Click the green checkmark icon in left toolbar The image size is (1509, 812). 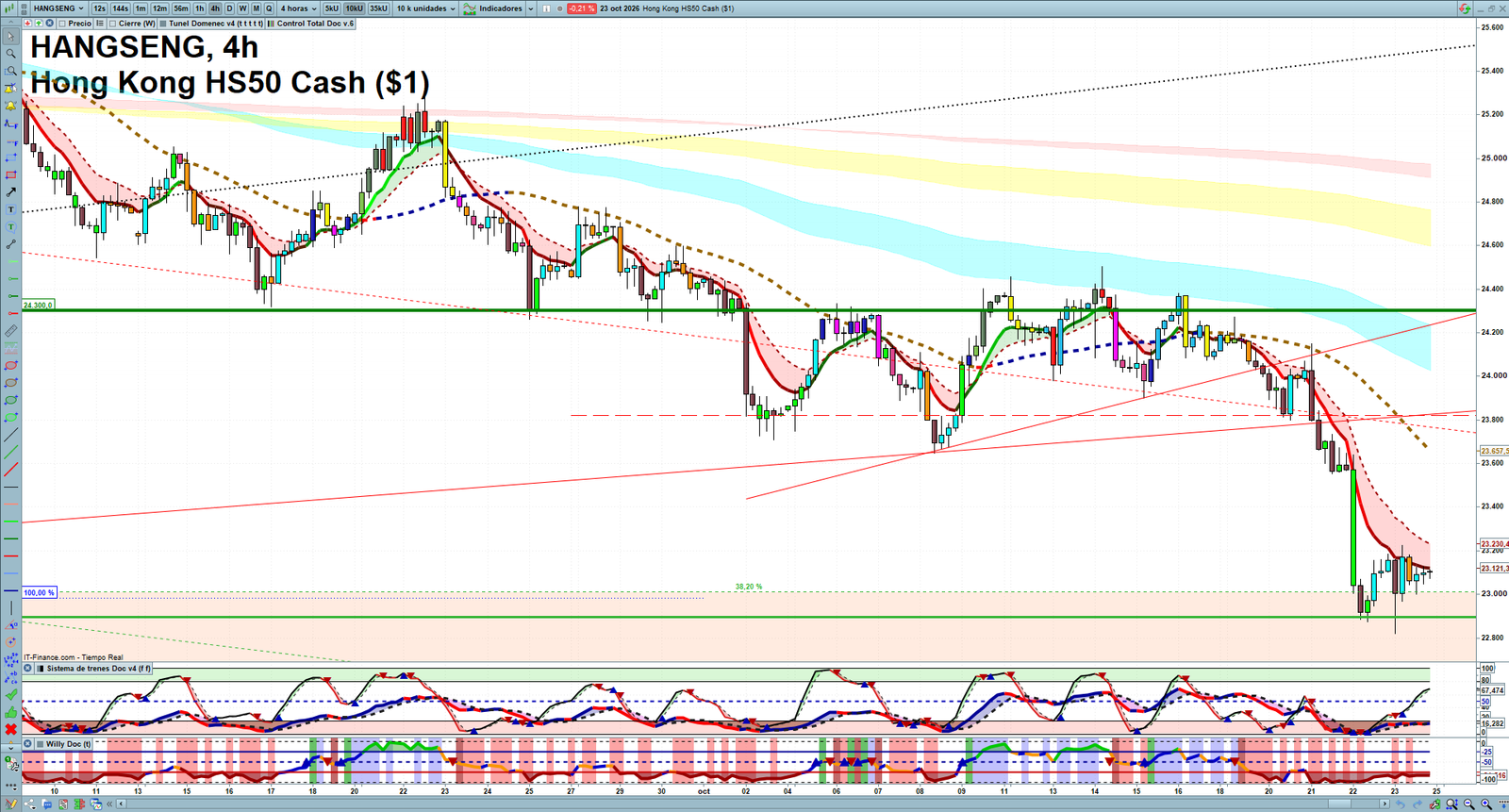coord(10,695)
